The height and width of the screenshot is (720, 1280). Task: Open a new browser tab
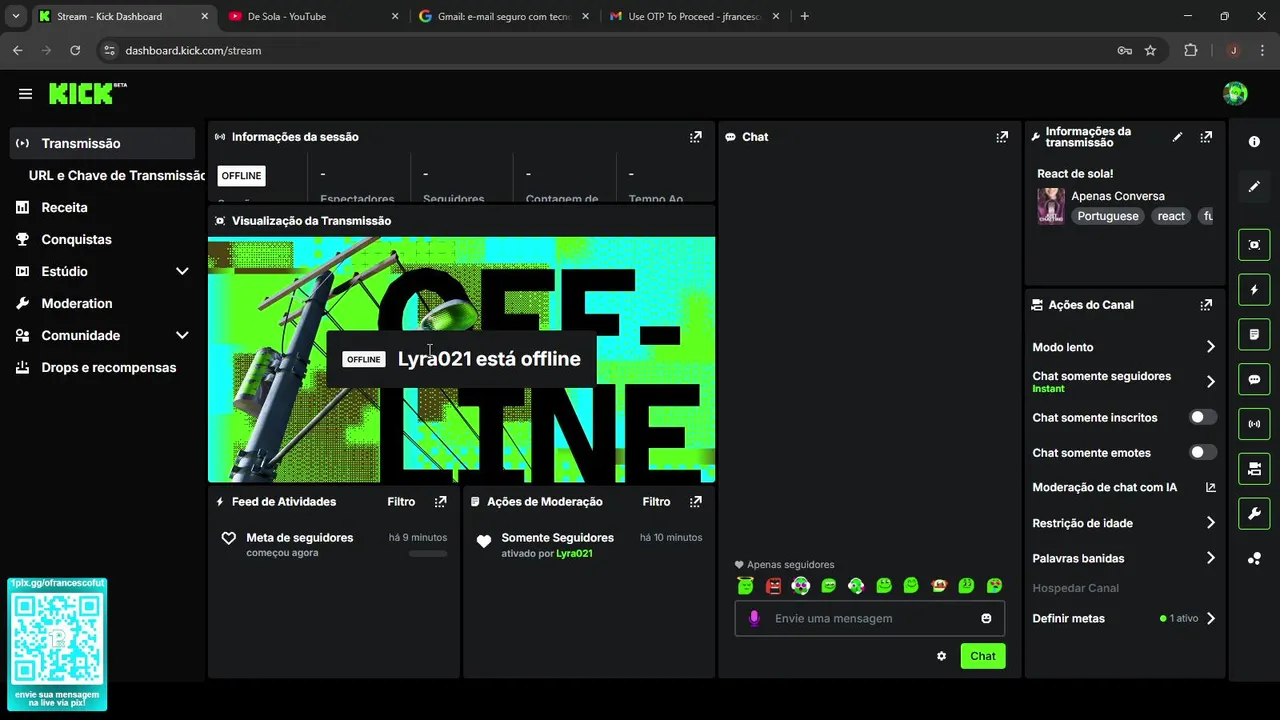coord(805,16)
